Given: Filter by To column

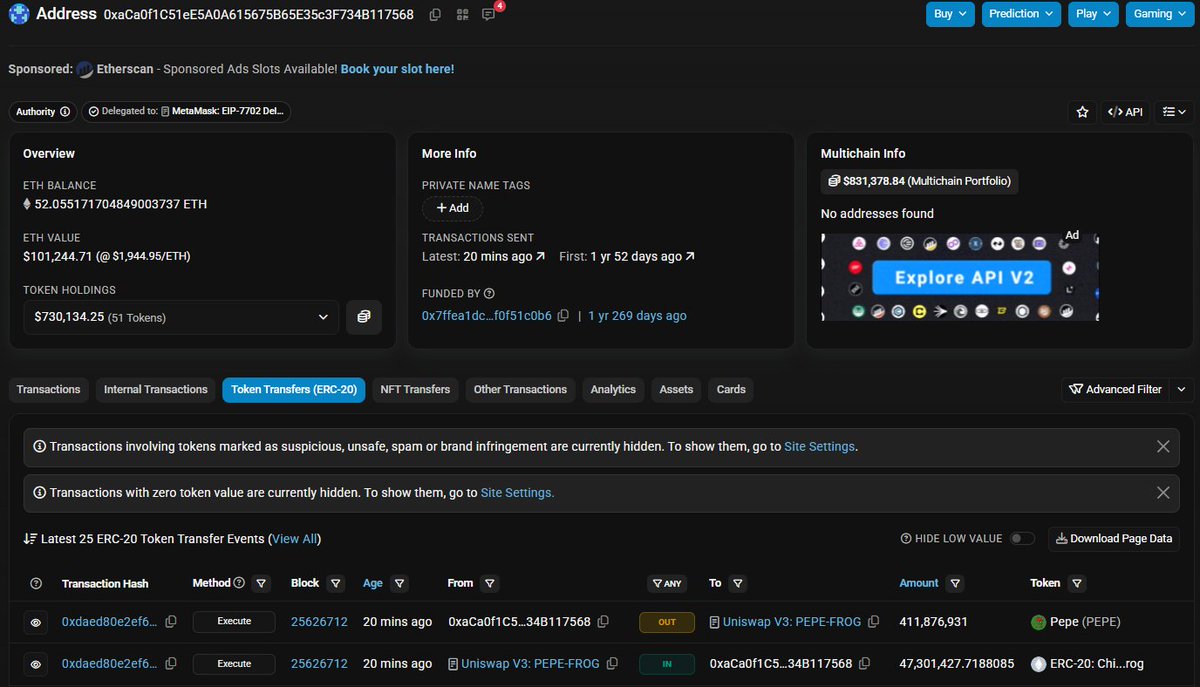Looking at the screenshot, I should tap(737, 584).
